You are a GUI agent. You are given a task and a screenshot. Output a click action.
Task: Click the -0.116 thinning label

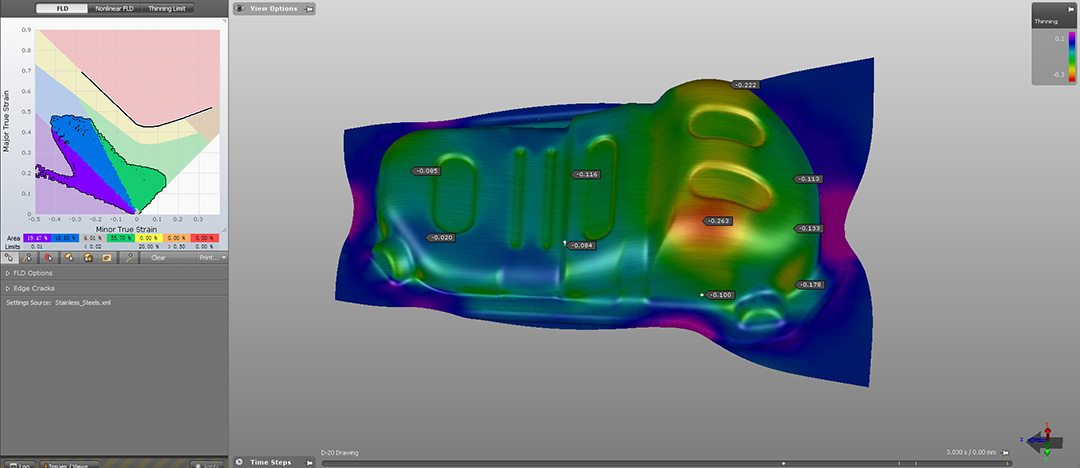[x=585, y=174]
